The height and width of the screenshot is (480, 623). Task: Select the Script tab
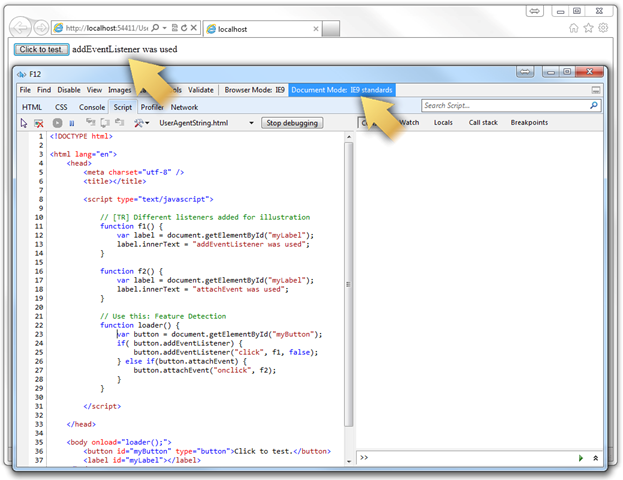123,107
